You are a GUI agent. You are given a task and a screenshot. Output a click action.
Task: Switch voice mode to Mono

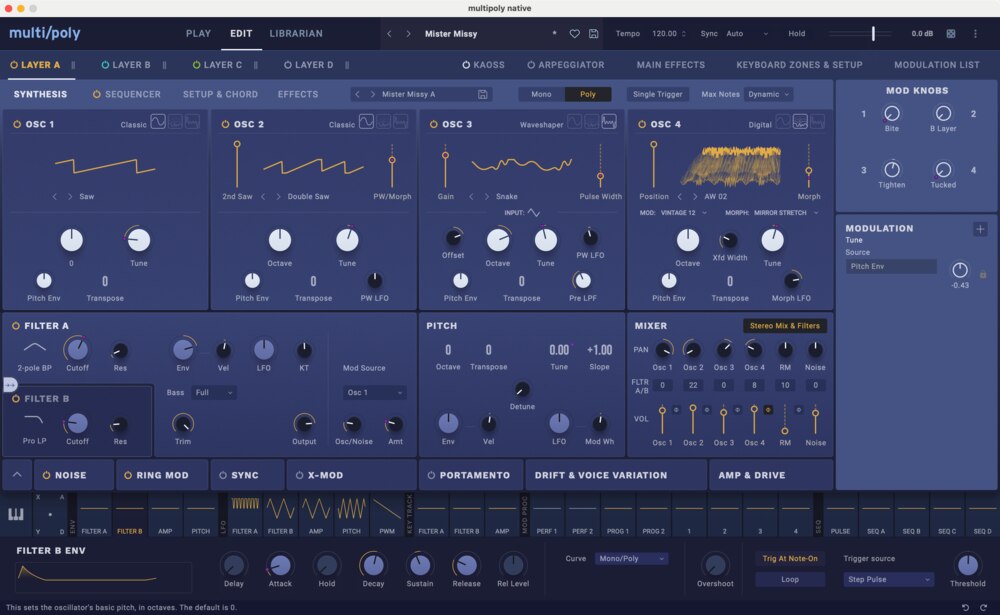point(540,94)
